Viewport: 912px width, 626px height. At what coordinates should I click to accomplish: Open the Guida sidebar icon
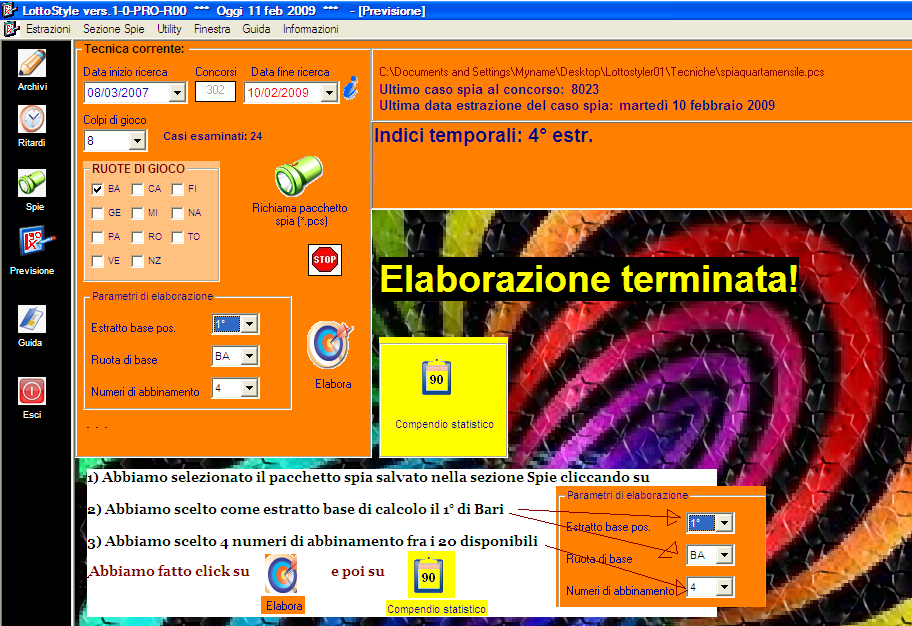pyautogui.click(x=32, y=319)
